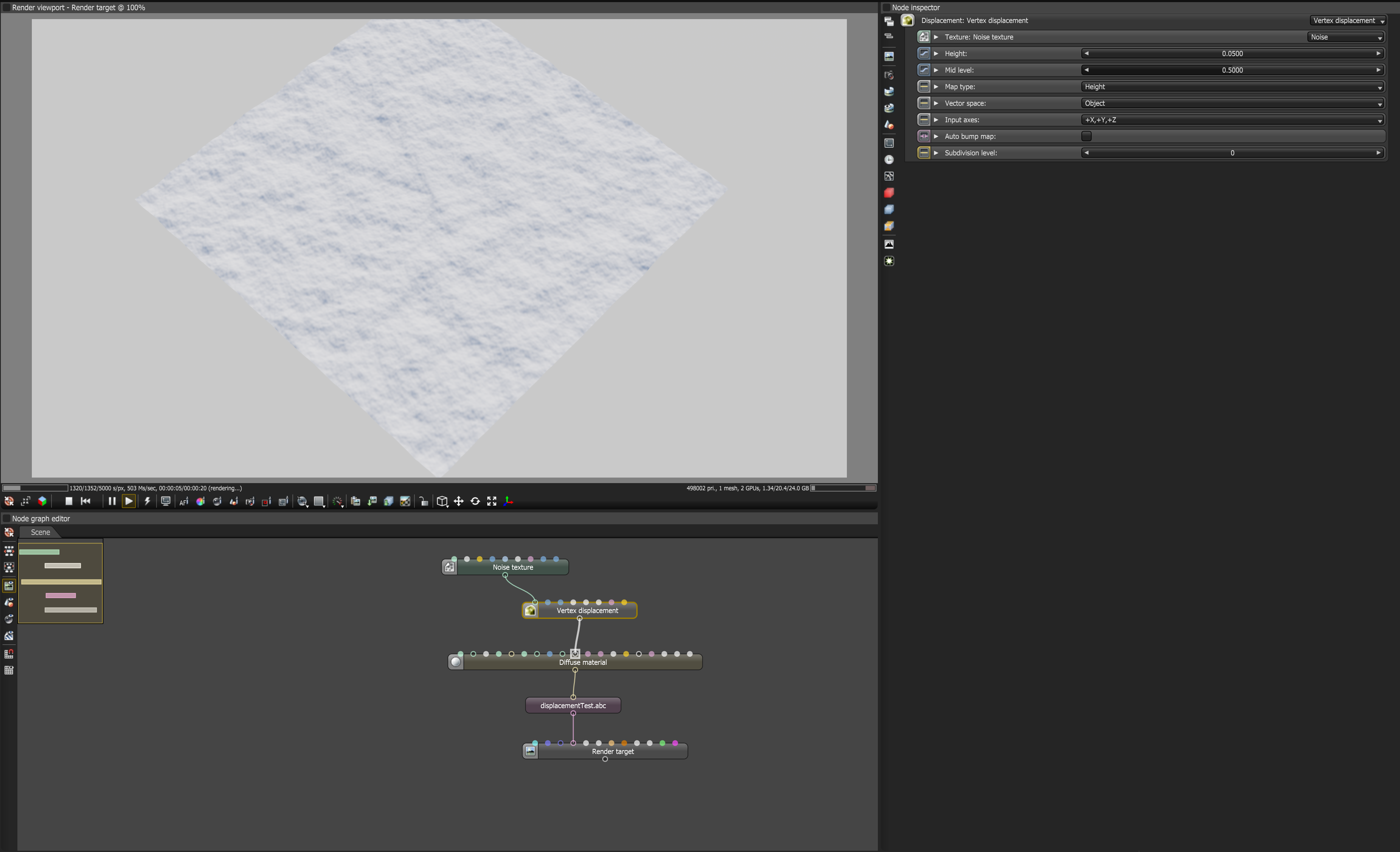The height and width of the screenshot is (852, 1400).
Task: Open the object control cube dropdown
Action: point(443,501)
